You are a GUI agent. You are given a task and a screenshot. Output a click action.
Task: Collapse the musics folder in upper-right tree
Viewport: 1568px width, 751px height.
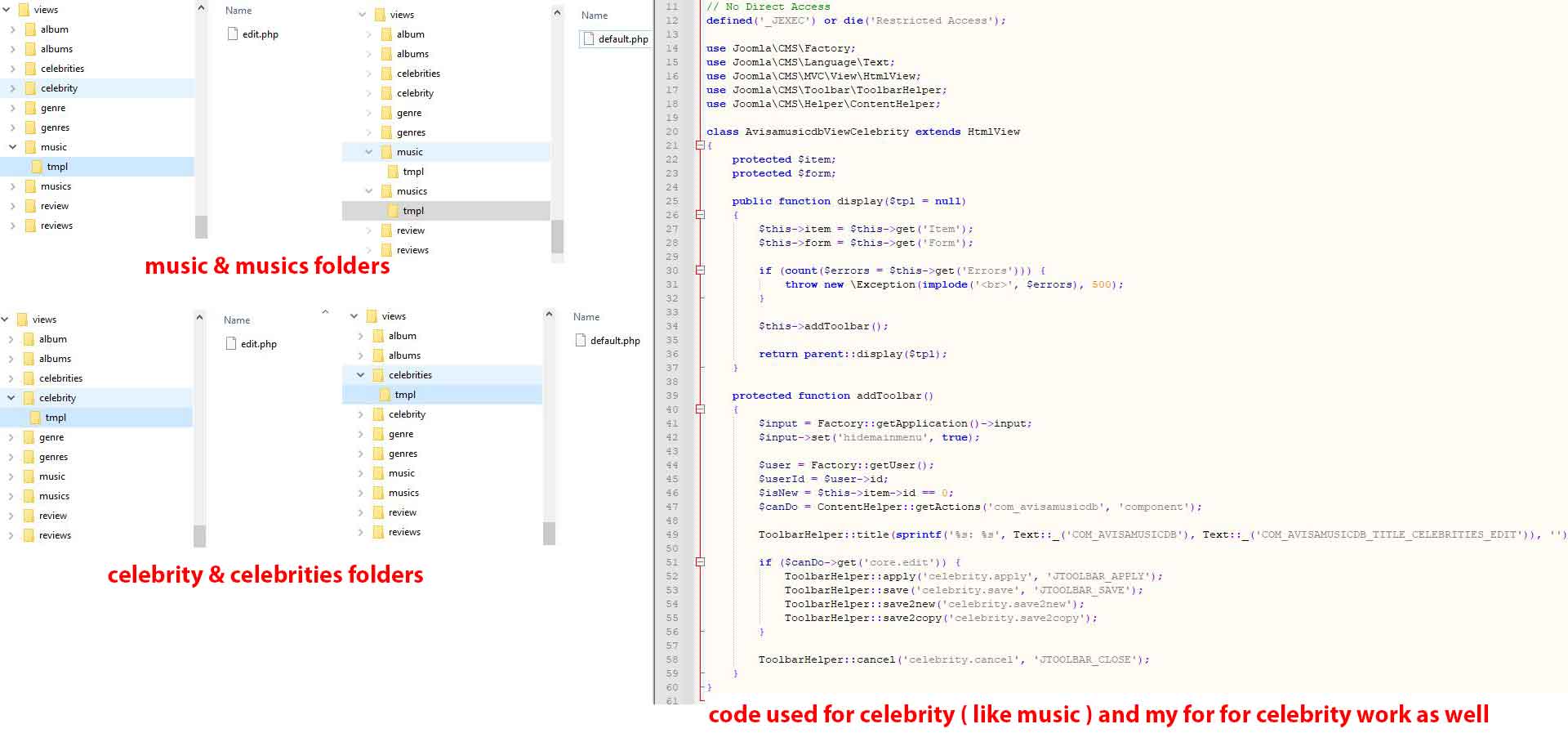[368, 191]
